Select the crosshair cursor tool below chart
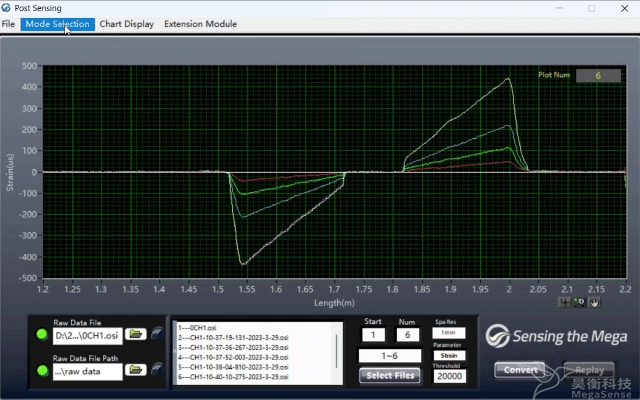This screenshot has width=640, height=400. (x=565, y=300)
